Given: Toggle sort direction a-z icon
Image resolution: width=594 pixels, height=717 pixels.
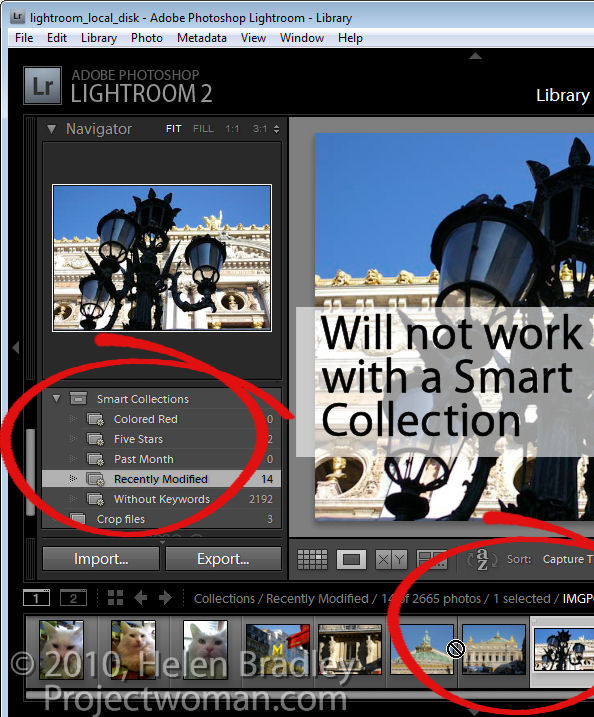Looking at the screenshot, I should [x=482, y=559].
